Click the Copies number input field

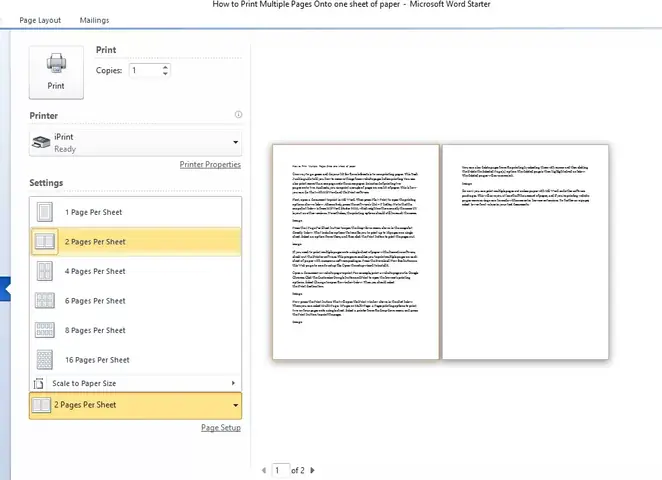pos(145,70)
